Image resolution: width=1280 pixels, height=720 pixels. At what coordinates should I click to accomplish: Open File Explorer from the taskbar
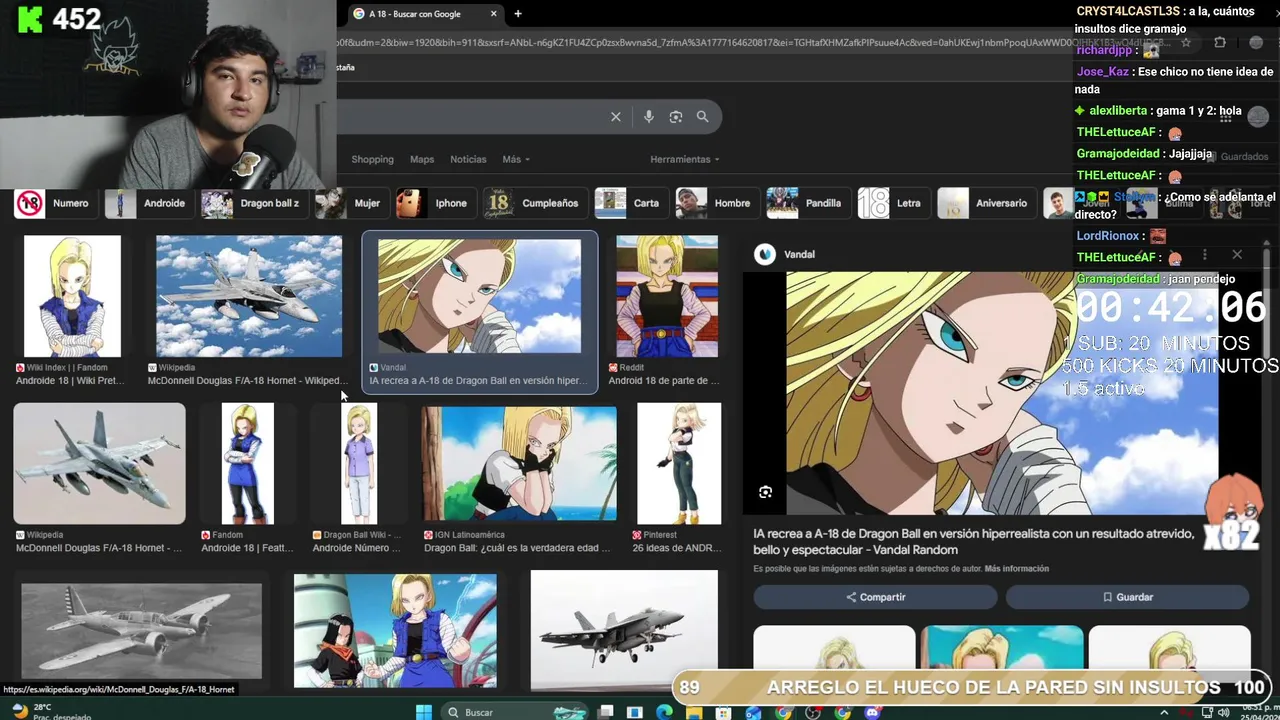tap(694, 712)
